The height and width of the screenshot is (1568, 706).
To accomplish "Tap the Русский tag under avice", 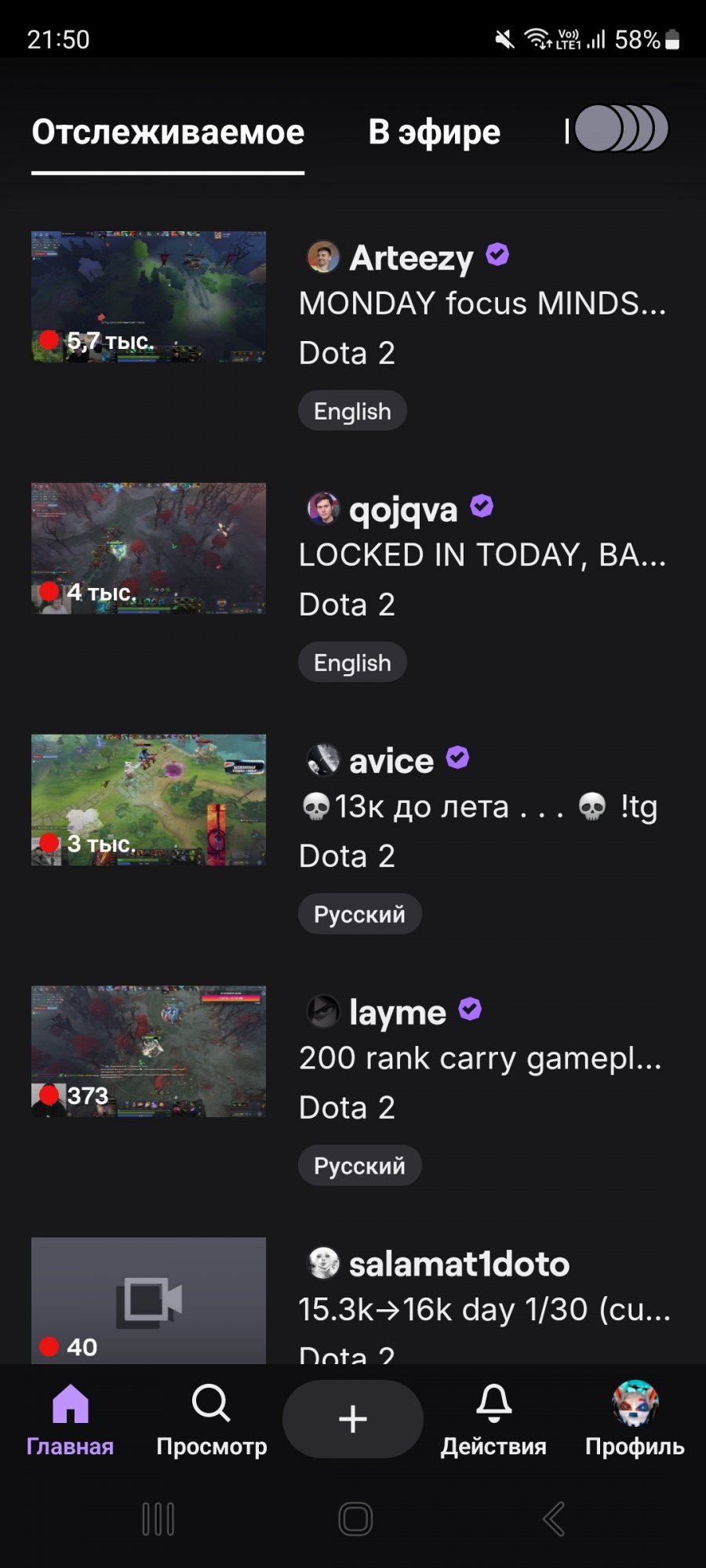I will tap(360, 914).
